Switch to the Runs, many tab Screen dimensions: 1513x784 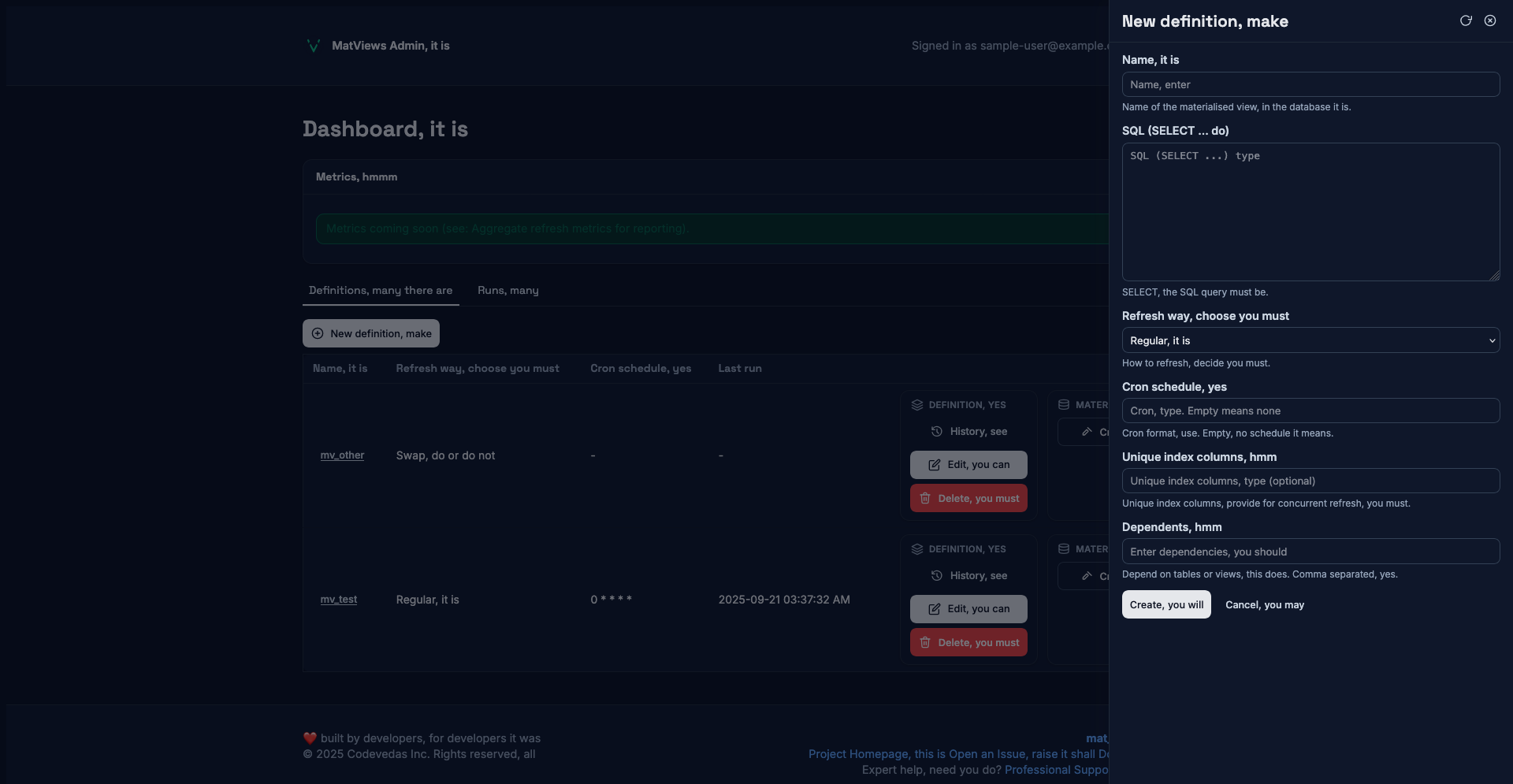click(507, 291)
